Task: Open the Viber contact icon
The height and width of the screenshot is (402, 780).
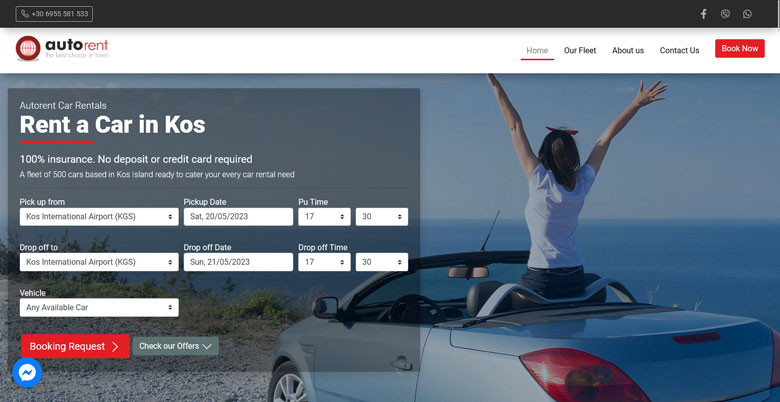Action: click(x=725, y=14)
